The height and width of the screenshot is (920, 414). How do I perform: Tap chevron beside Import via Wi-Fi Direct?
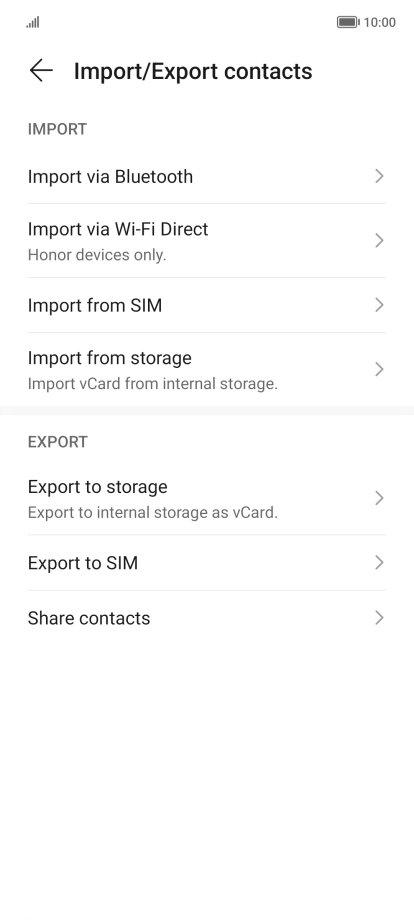379,241
